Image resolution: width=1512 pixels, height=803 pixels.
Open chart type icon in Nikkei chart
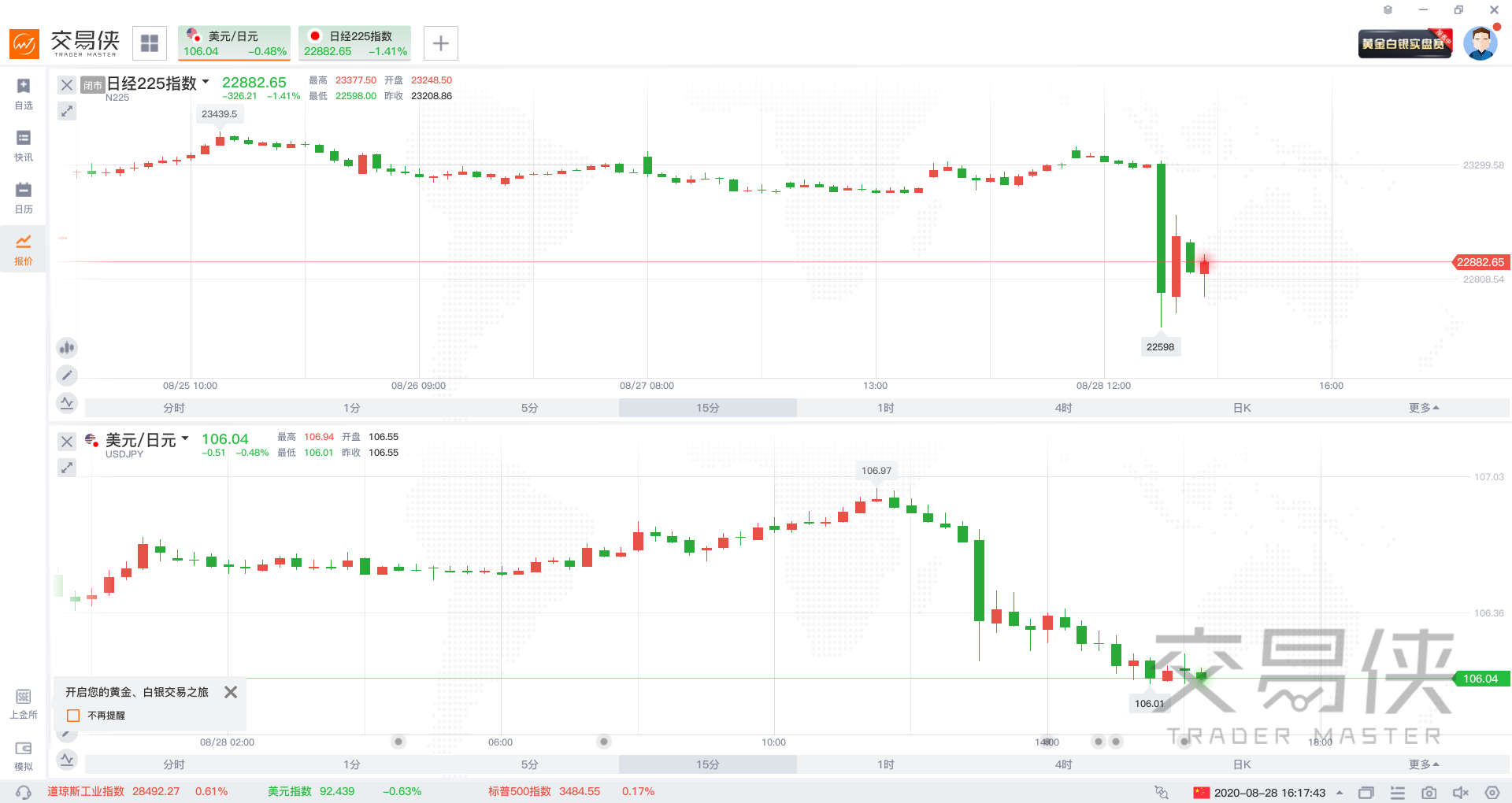click(x=67, y=347)
